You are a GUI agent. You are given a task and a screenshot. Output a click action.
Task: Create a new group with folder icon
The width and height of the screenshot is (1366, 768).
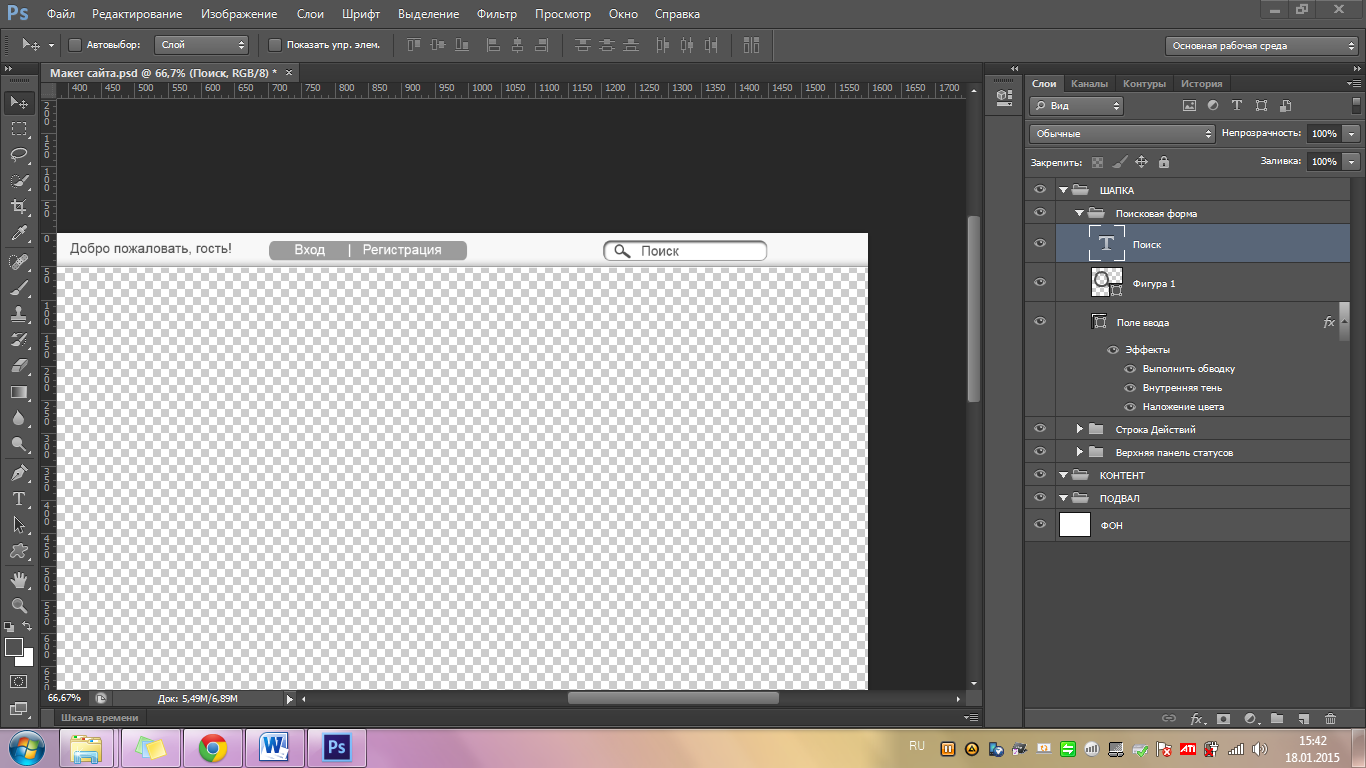(x=1277, y=718)
